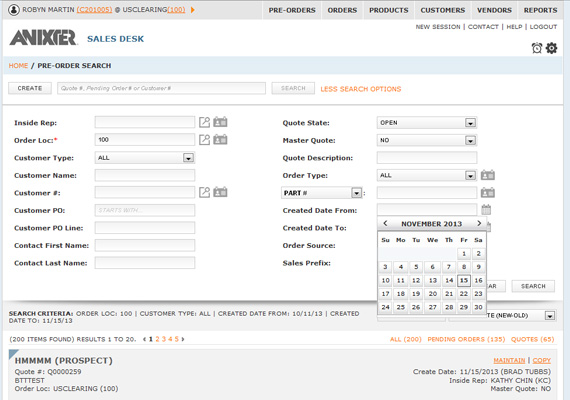Viewport: 570px width, 400px height.
Task: Click the Inside Rep lookup edit icon
Action: [x=204, y=122]
